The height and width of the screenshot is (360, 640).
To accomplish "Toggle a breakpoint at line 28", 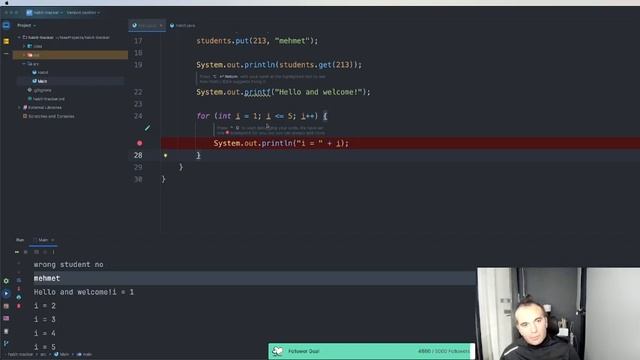I will (x=138, y=156).
